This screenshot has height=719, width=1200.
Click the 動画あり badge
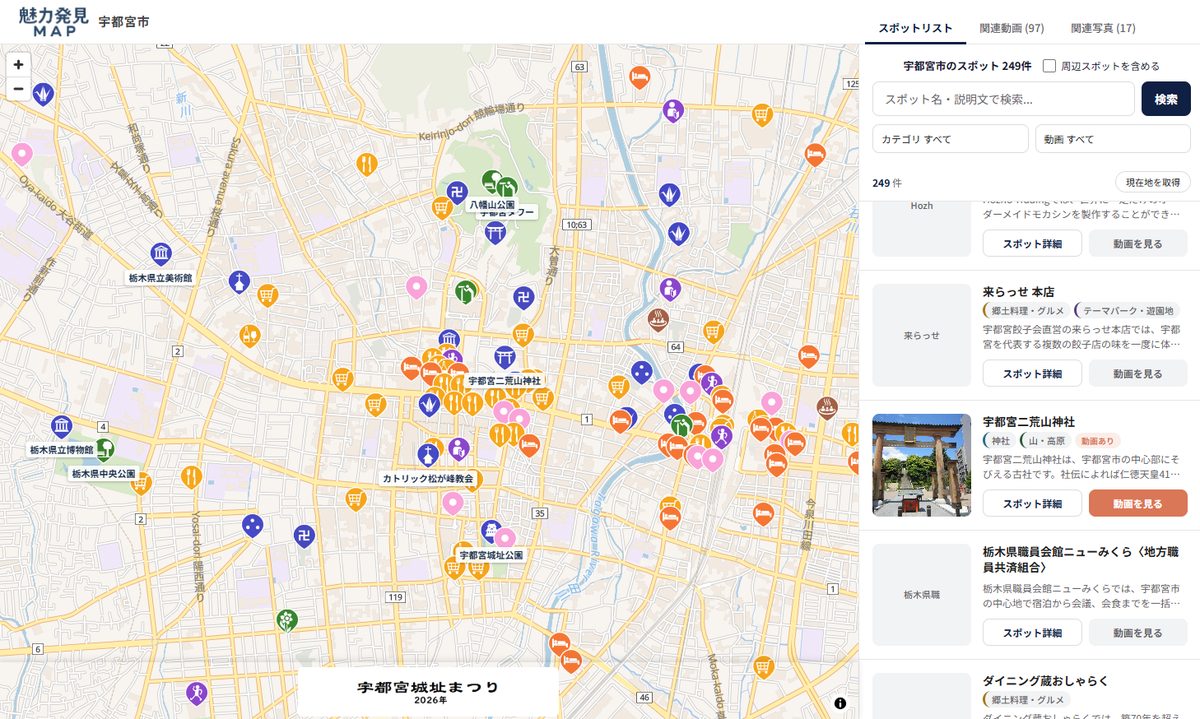coord(1100,441)
